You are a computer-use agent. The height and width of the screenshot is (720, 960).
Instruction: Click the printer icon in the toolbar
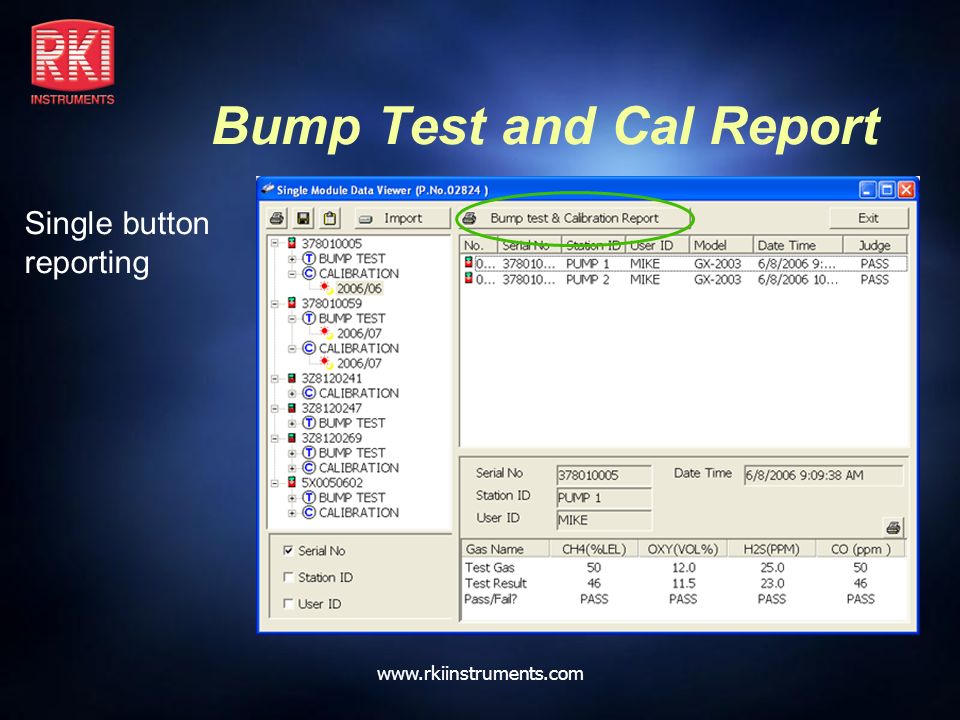click(x=277, y=218)
